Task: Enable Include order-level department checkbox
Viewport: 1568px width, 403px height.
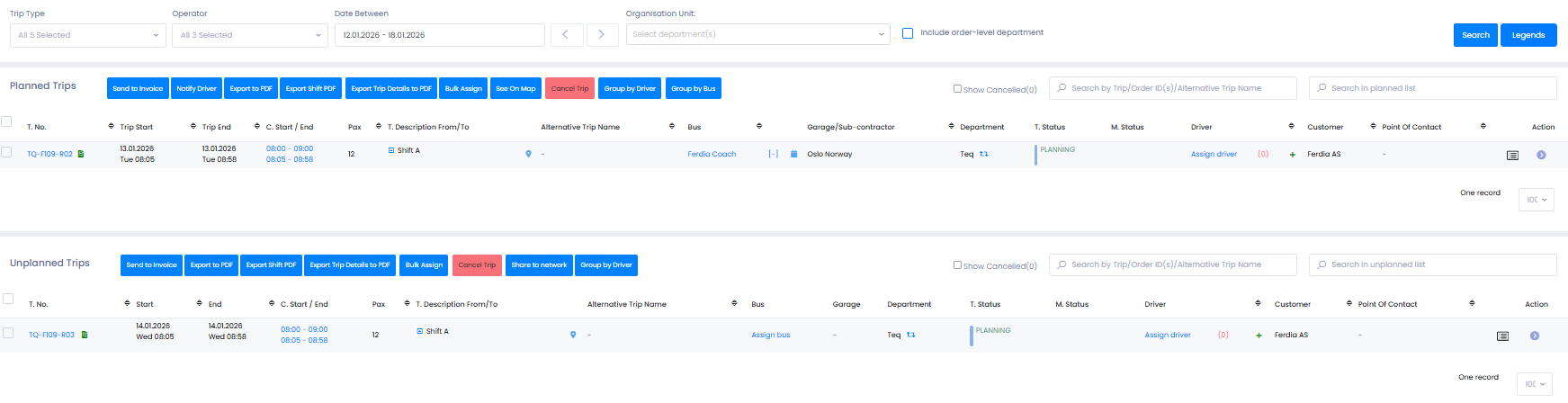Action: point(908,33)
